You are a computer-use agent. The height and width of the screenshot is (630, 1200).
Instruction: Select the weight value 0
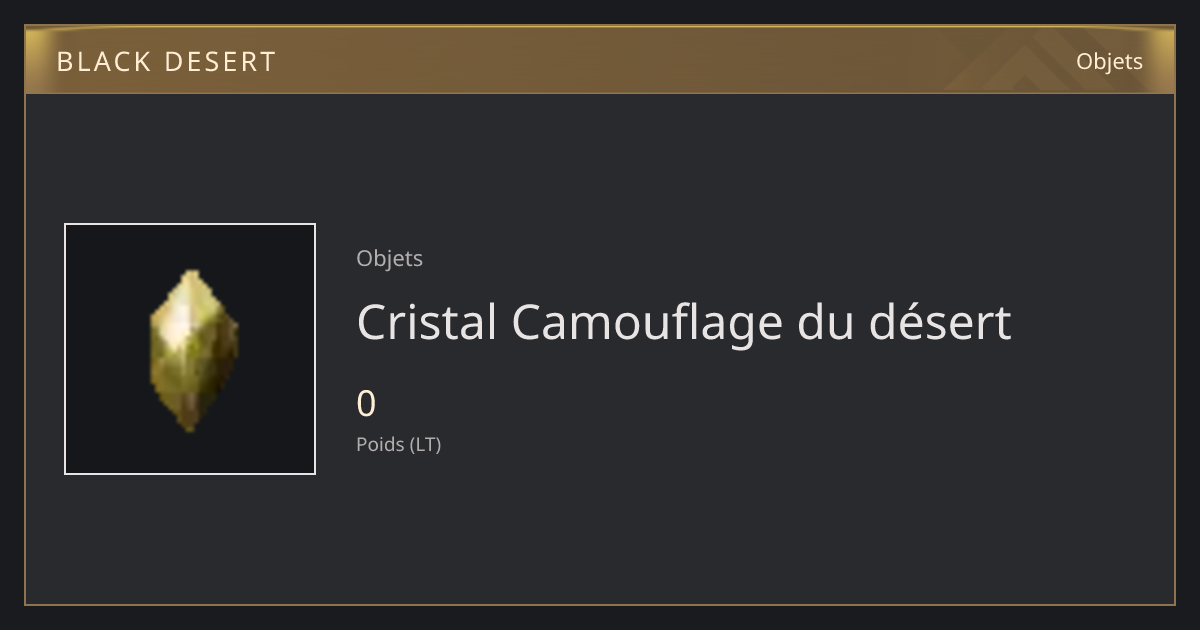coord(366,404)
